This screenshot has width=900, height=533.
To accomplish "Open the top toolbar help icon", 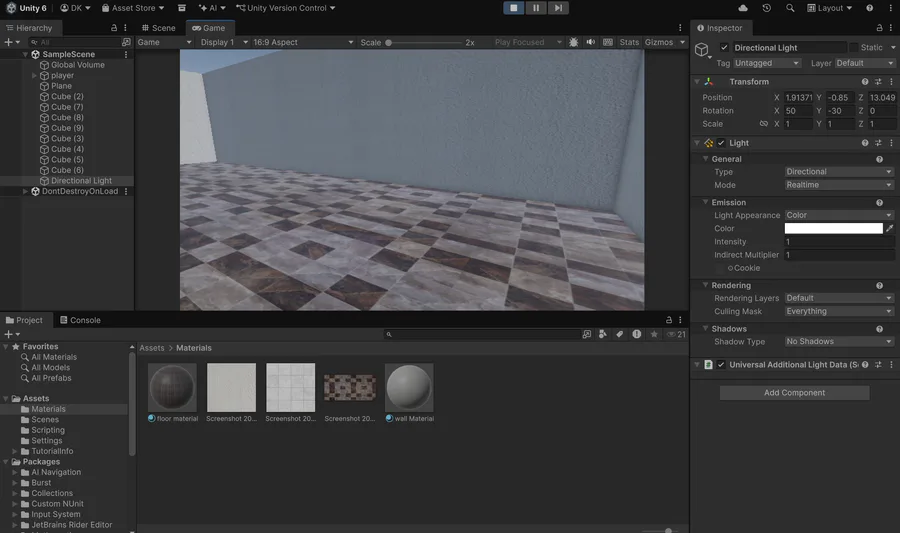I will pos(870,8).
